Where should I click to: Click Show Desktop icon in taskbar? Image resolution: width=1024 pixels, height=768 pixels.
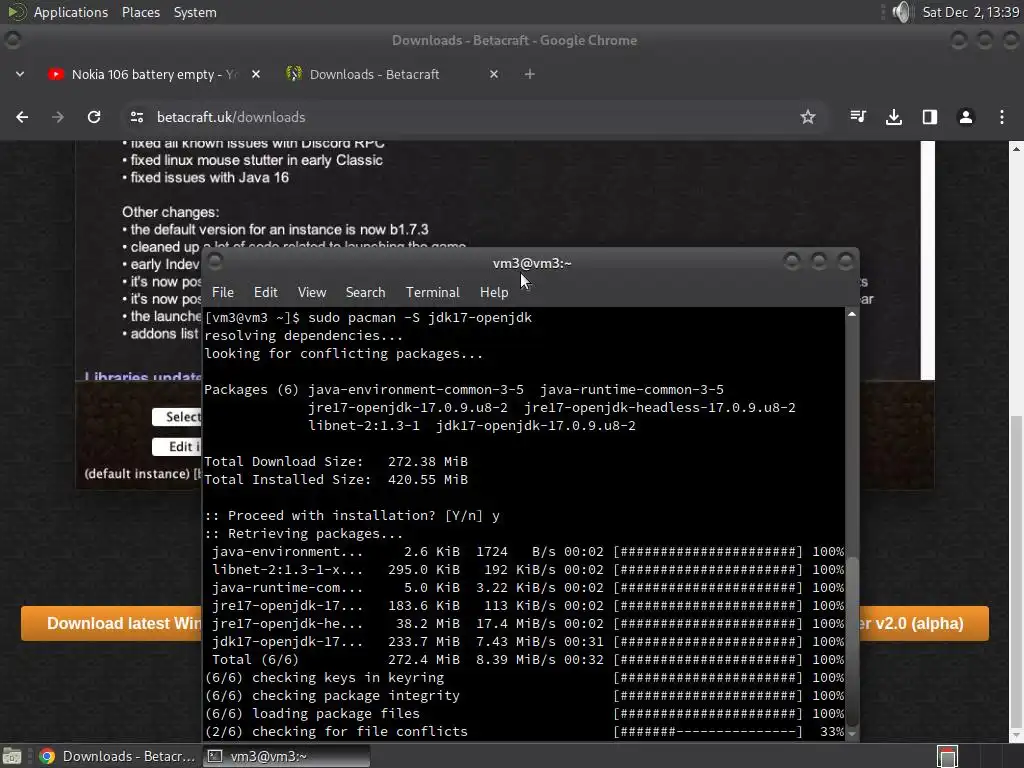(x=12, y=756)
